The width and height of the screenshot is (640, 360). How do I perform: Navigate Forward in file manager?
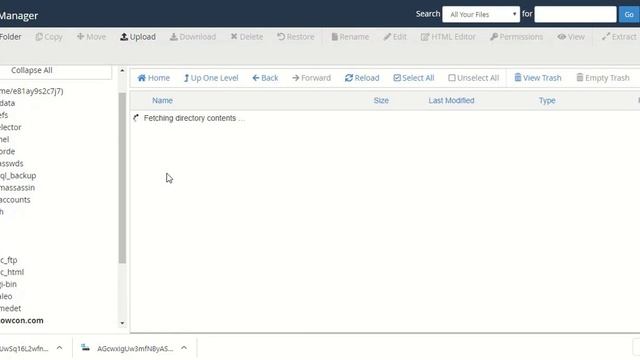[x=311, y=78]
